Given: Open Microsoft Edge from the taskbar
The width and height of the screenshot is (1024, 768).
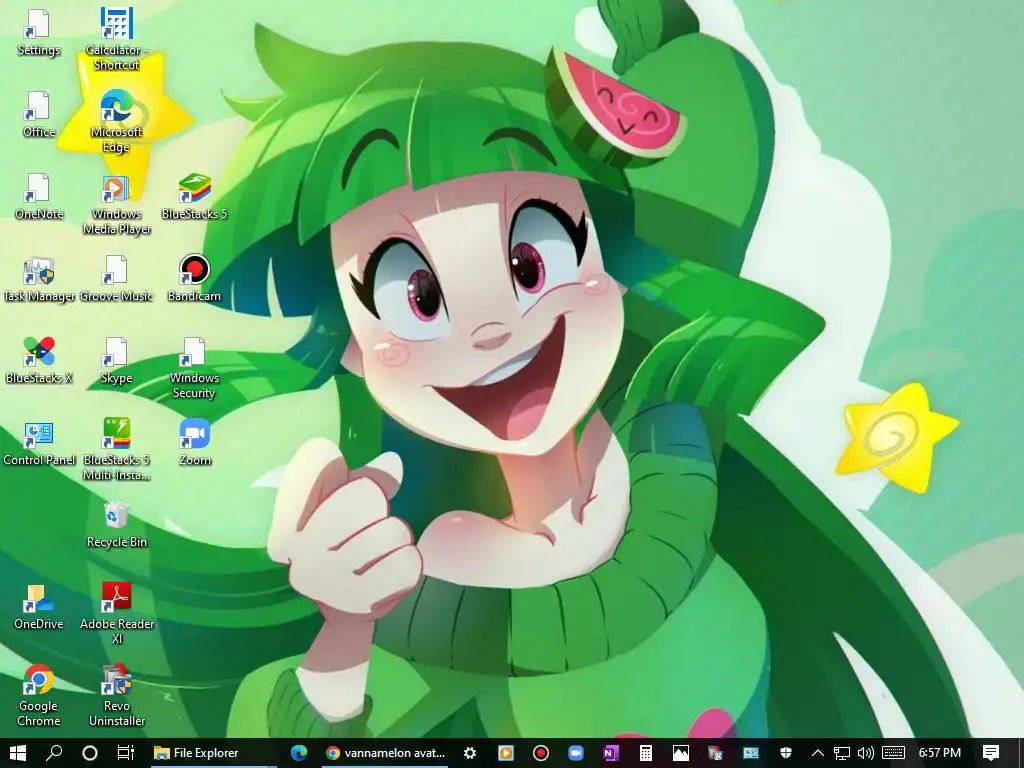Looking at the screenshot, I should [299, 753].
